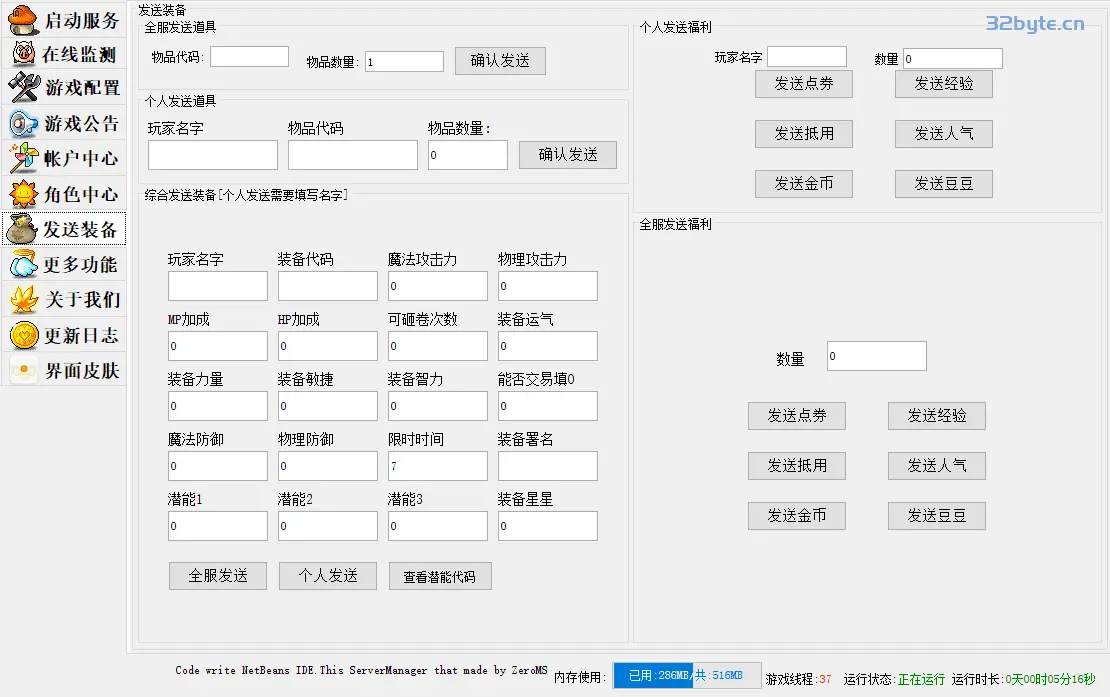
Task: Click the pinwheel icon for 帐户中心
Action: tap(23, 158)
